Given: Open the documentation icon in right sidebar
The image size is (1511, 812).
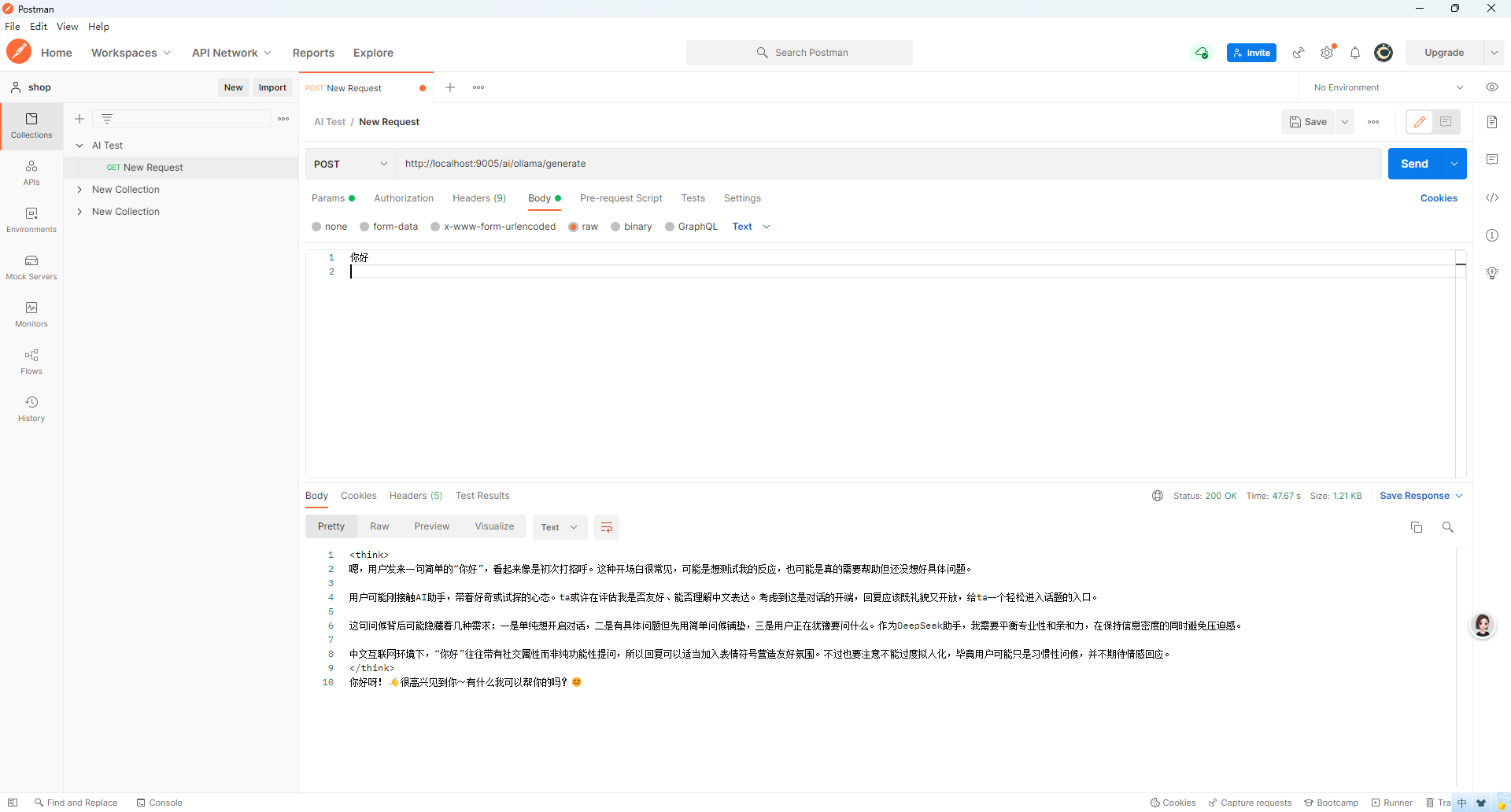Looking at the screenshot, I should tap(1492, 122).
